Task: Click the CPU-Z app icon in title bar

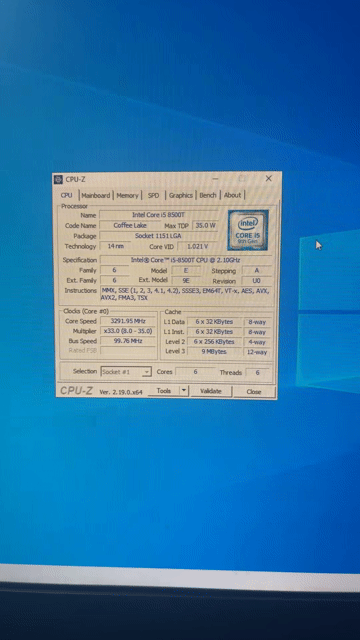Action: (58, 179)
